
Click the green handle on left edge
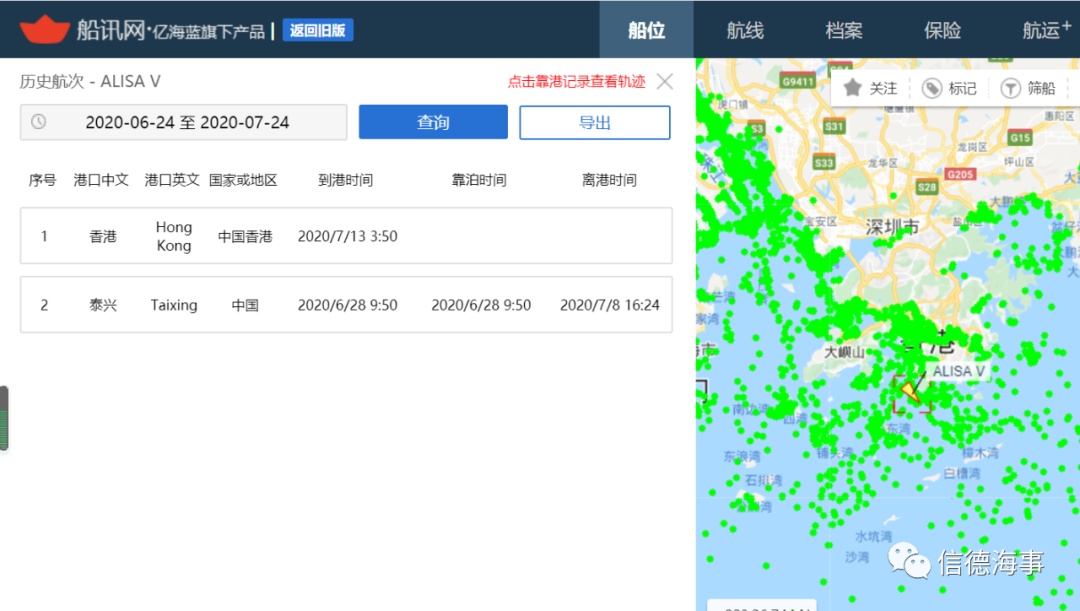point(4,419)
